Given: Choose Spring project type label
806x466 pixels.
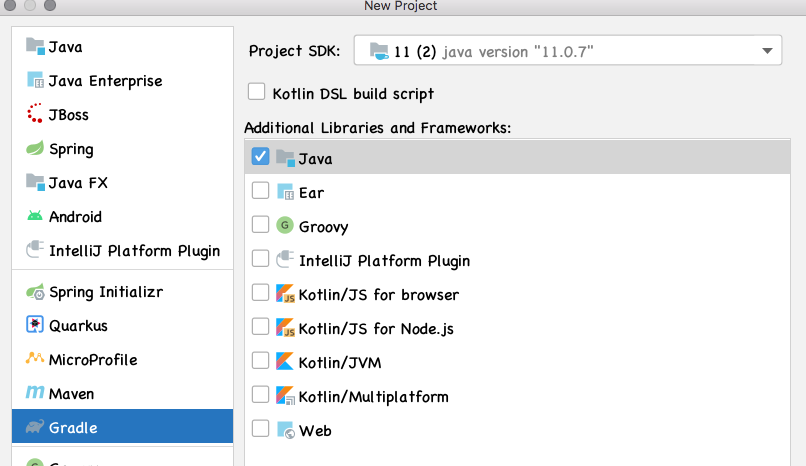Looking at the screenshot, I should pyautogui.click(x=71, y=150).
